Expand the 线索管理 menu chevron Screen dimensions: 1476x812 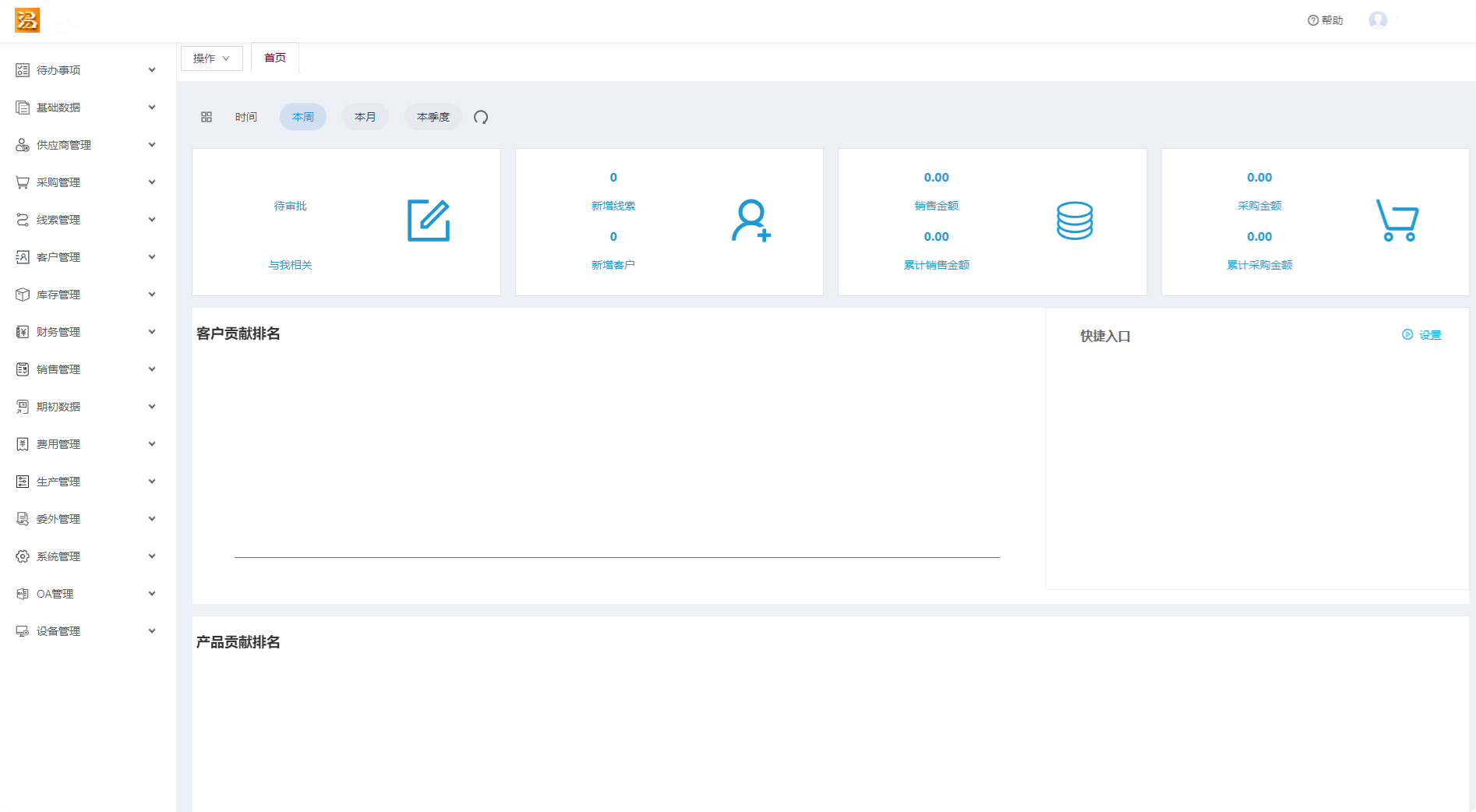[152, 220]
